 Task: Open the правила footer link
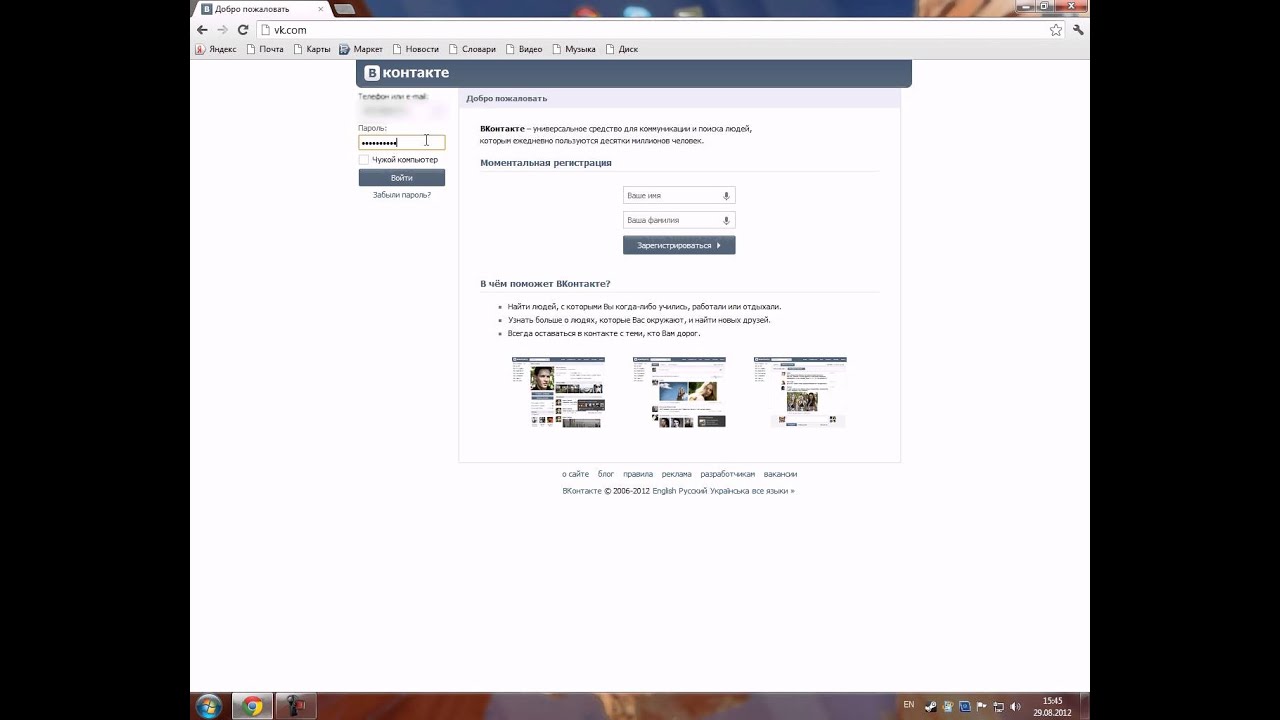(638, 474)
